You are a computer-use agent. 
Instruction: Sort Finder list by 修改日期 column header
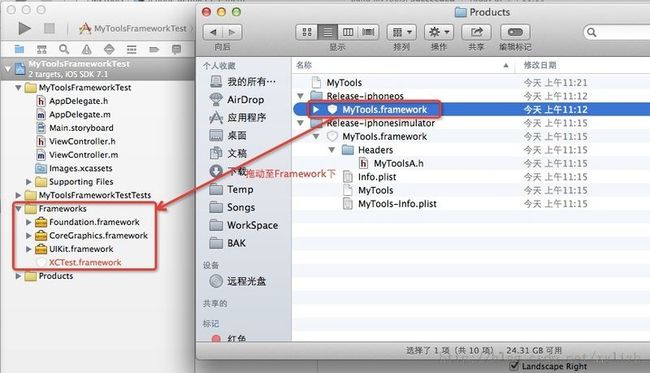[x=540, y=65]
